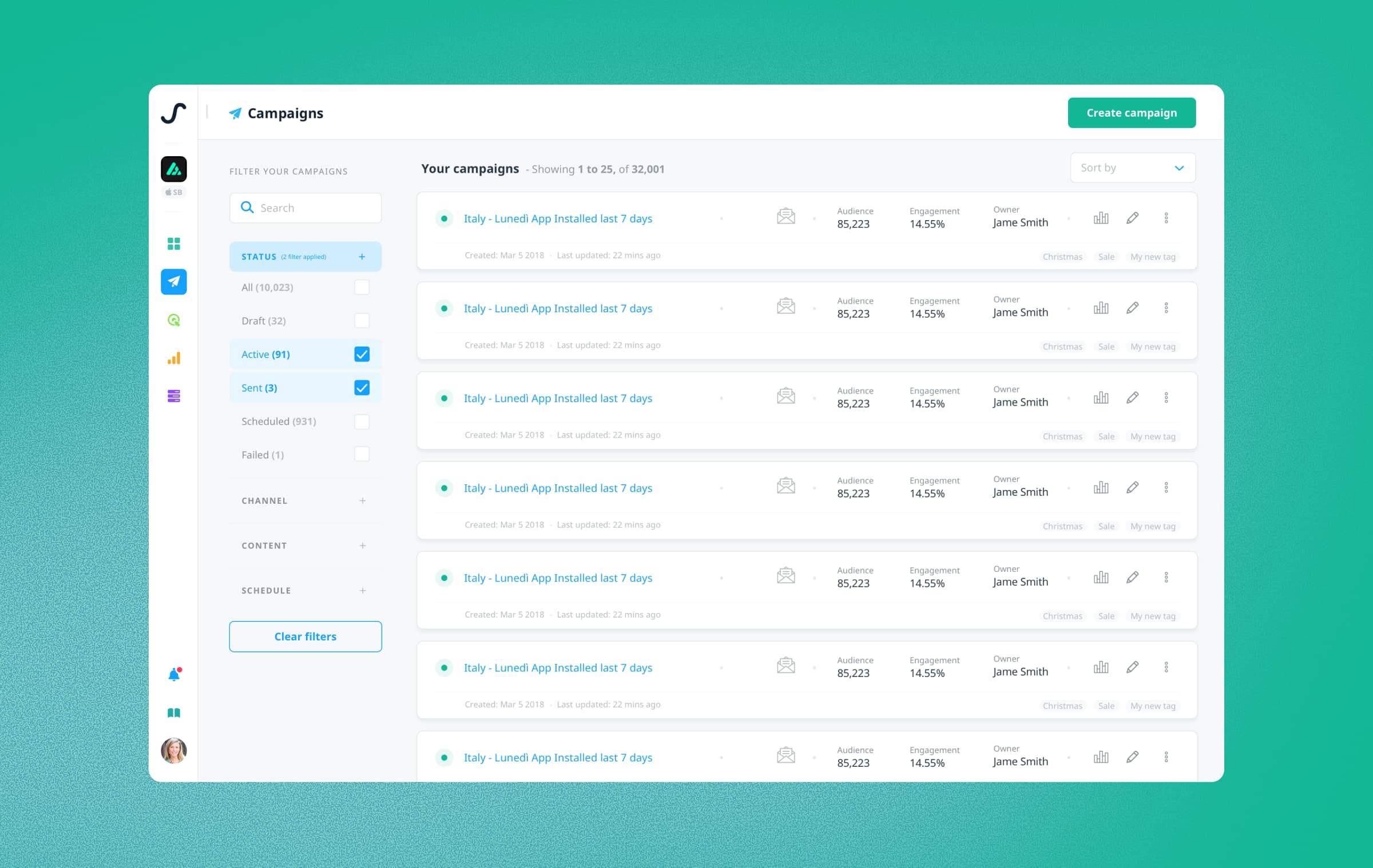Open the dashboard grid icon in sidebar

[x=173, y=244]
